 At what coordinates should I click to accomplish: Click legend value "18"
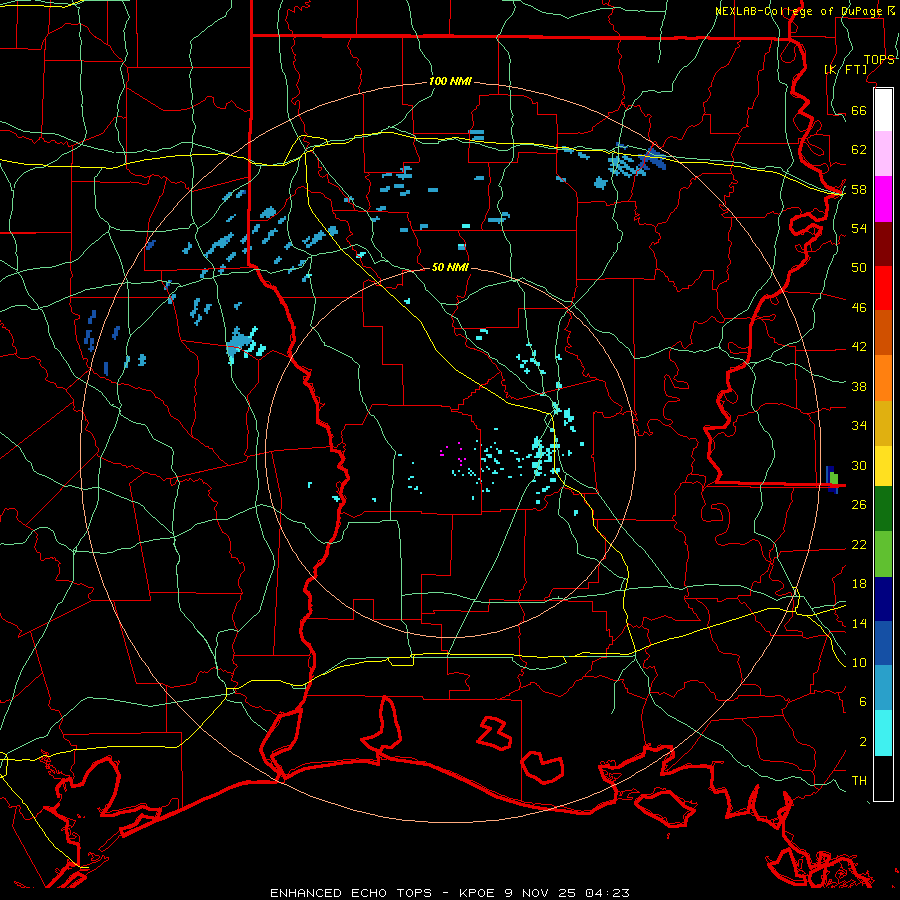point(859,583)
